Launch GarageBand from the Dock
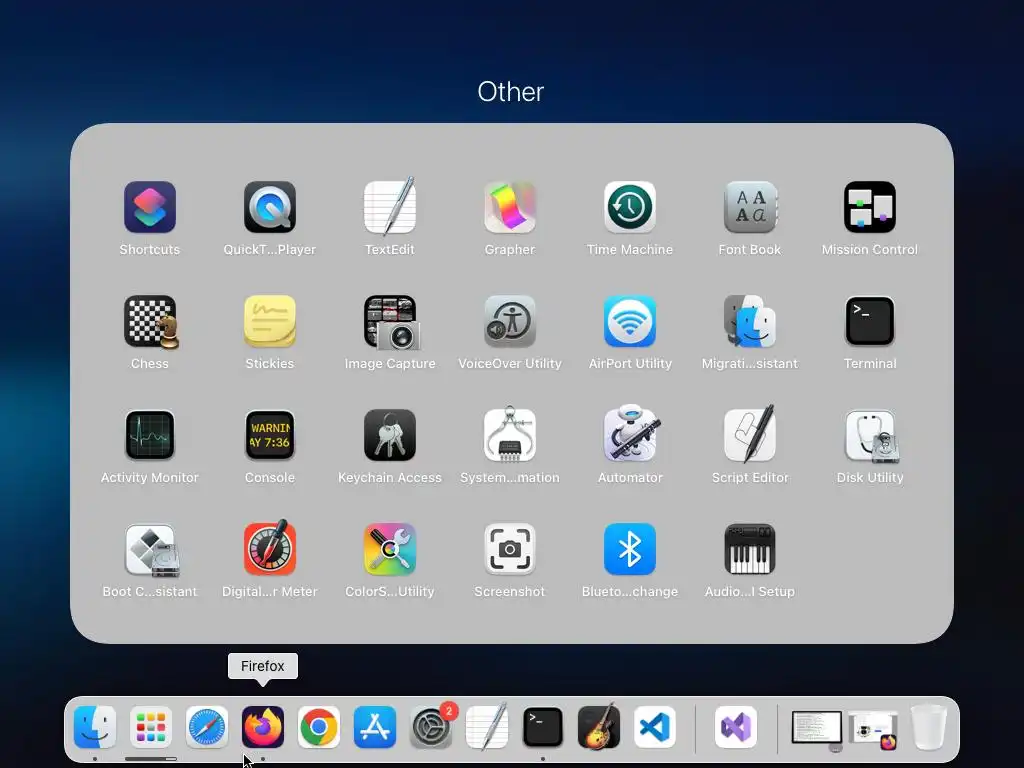 point(599,727)
